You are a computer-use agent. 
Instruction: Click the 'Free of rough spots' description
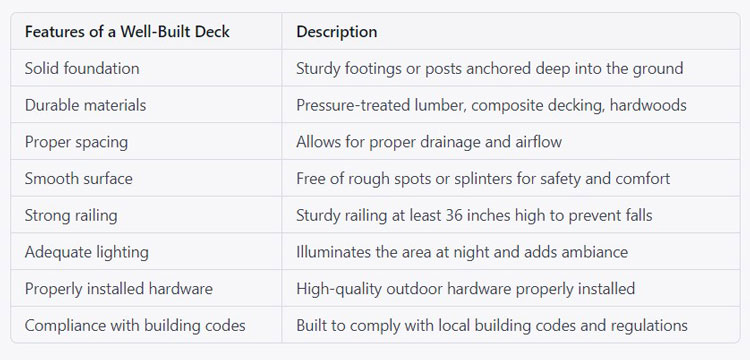click(x=483, y=179)
